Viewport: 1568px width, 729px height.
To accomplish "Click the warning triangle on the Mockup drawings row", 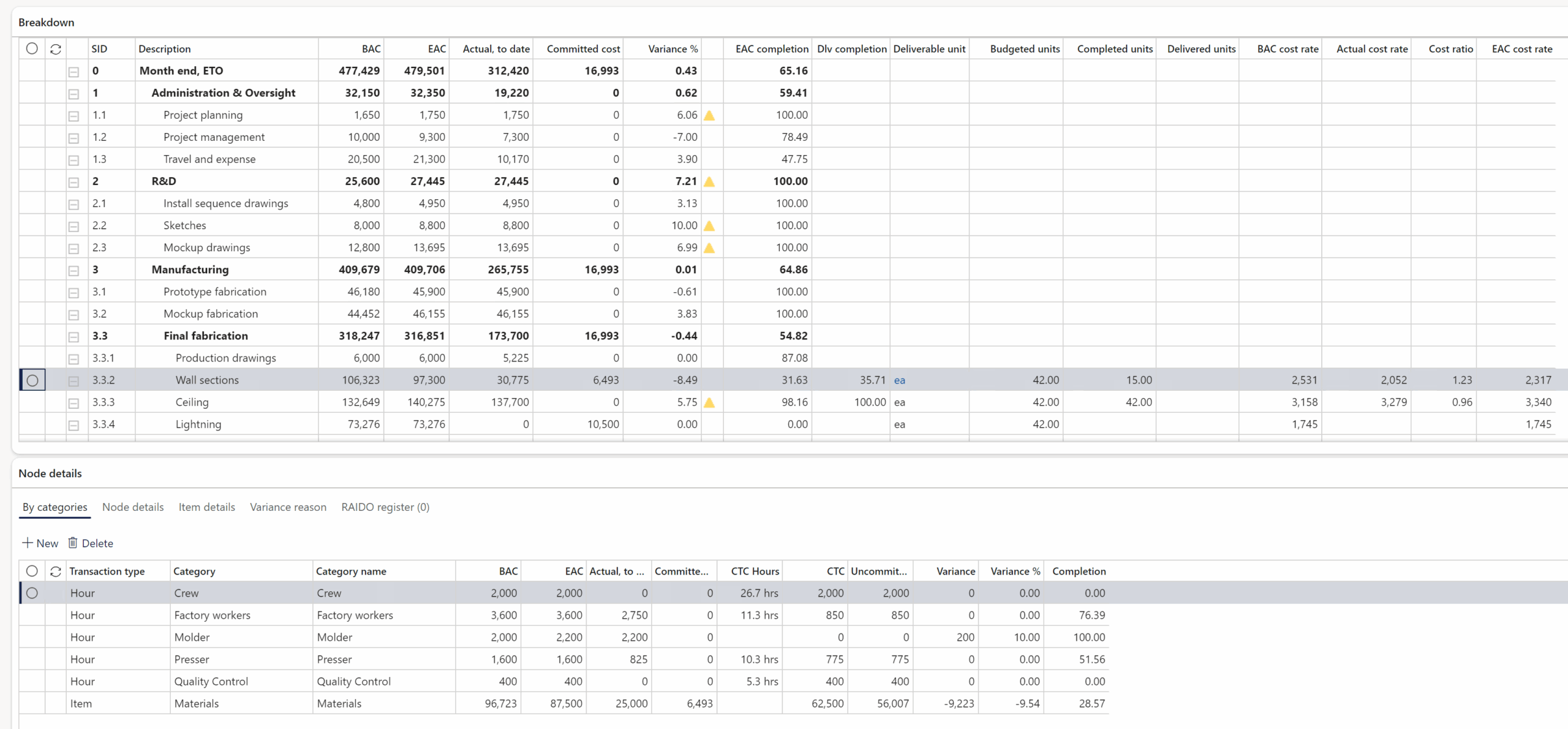I will point(709,247).
